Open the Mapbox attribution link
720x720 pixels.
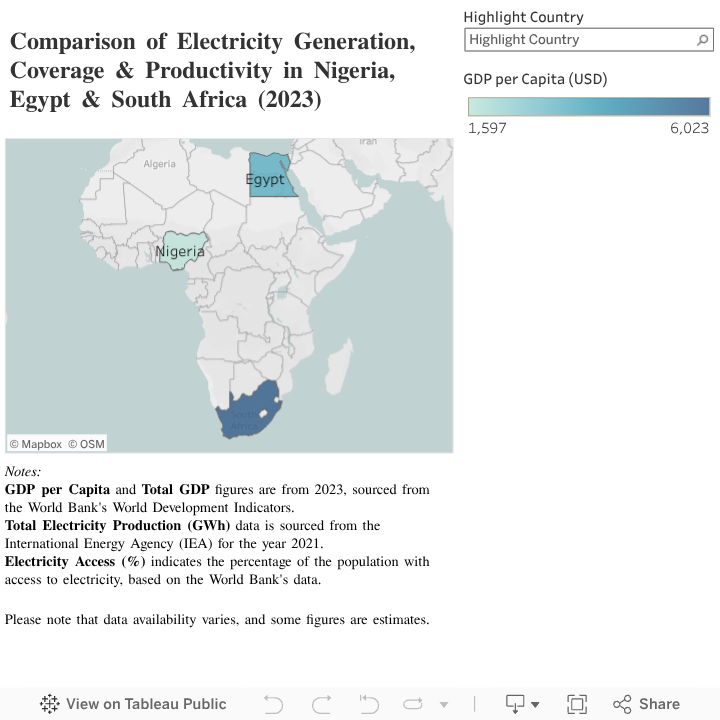[x=36, y=444]
